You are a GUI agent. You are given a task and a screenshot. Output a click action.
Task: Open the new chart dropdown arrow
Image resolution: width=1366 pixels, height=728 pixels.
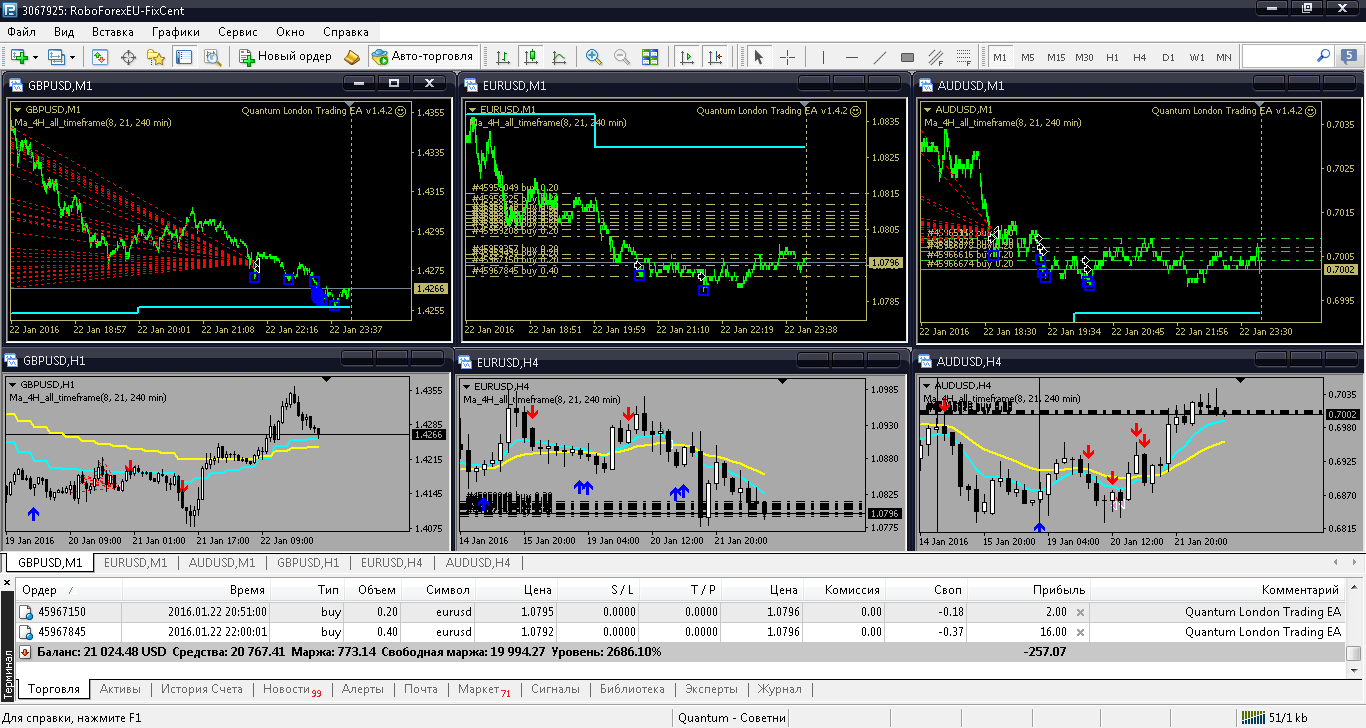tap(35, 57)
